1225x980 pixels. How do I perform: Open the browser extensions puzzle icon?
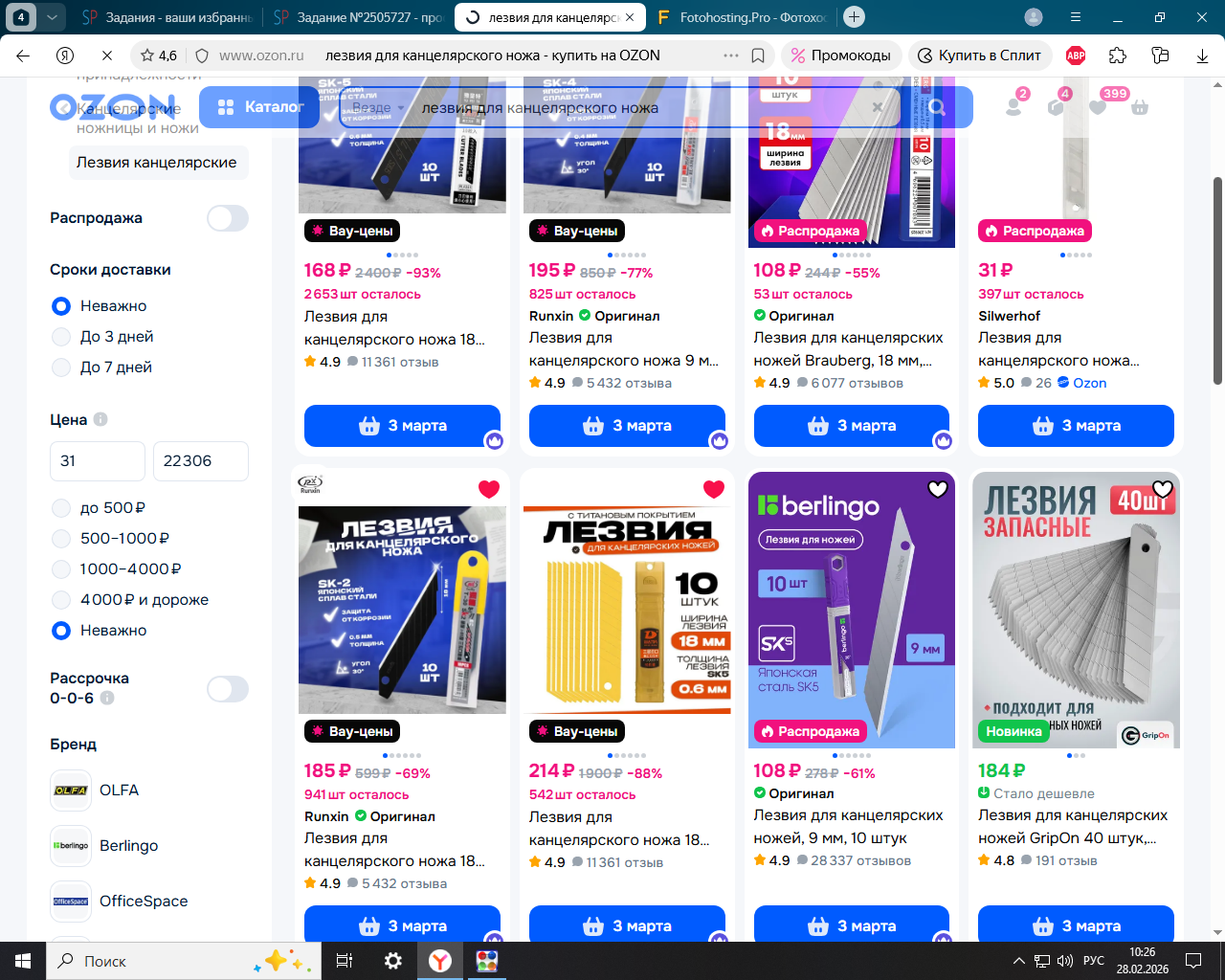tap(1118, 56)
